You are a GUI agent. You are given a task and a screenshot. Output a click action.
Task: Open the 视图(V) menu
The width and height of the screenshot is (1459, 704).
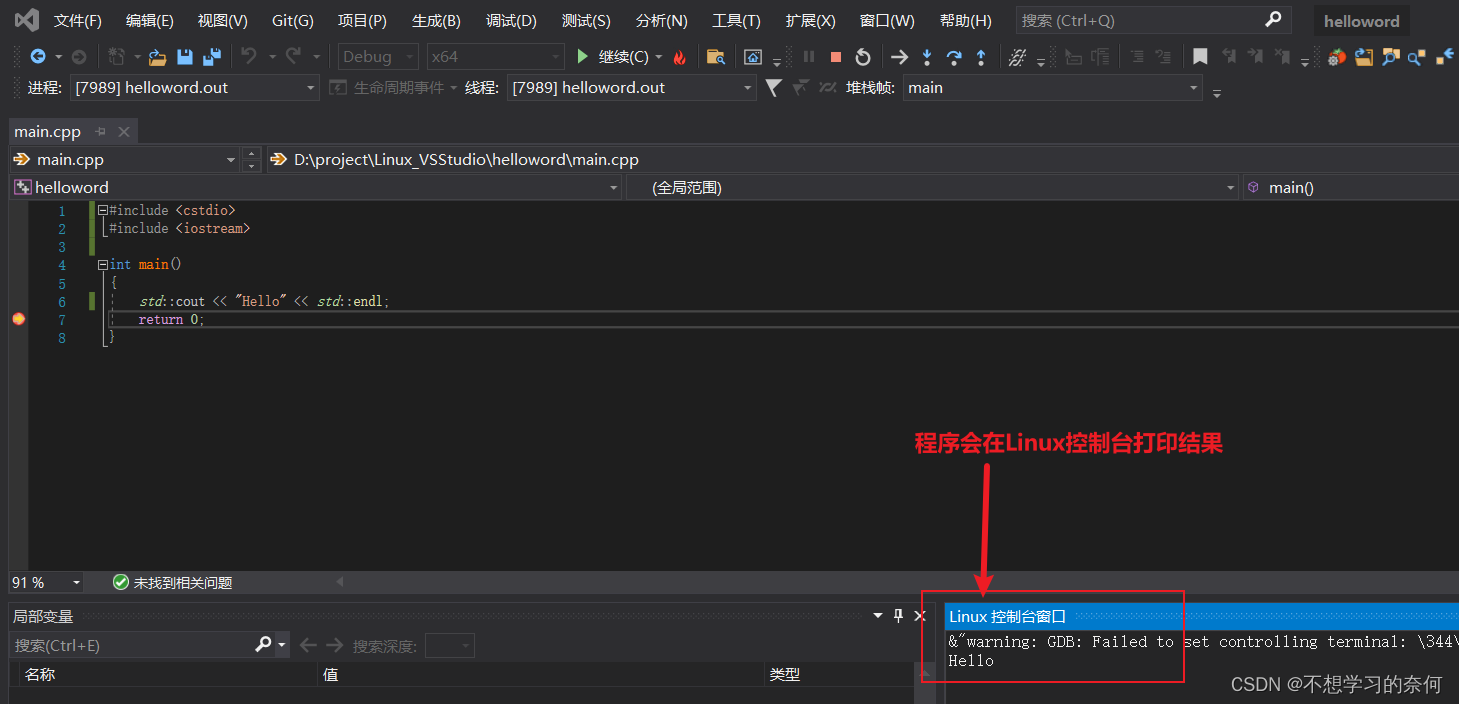pos(222,21)
